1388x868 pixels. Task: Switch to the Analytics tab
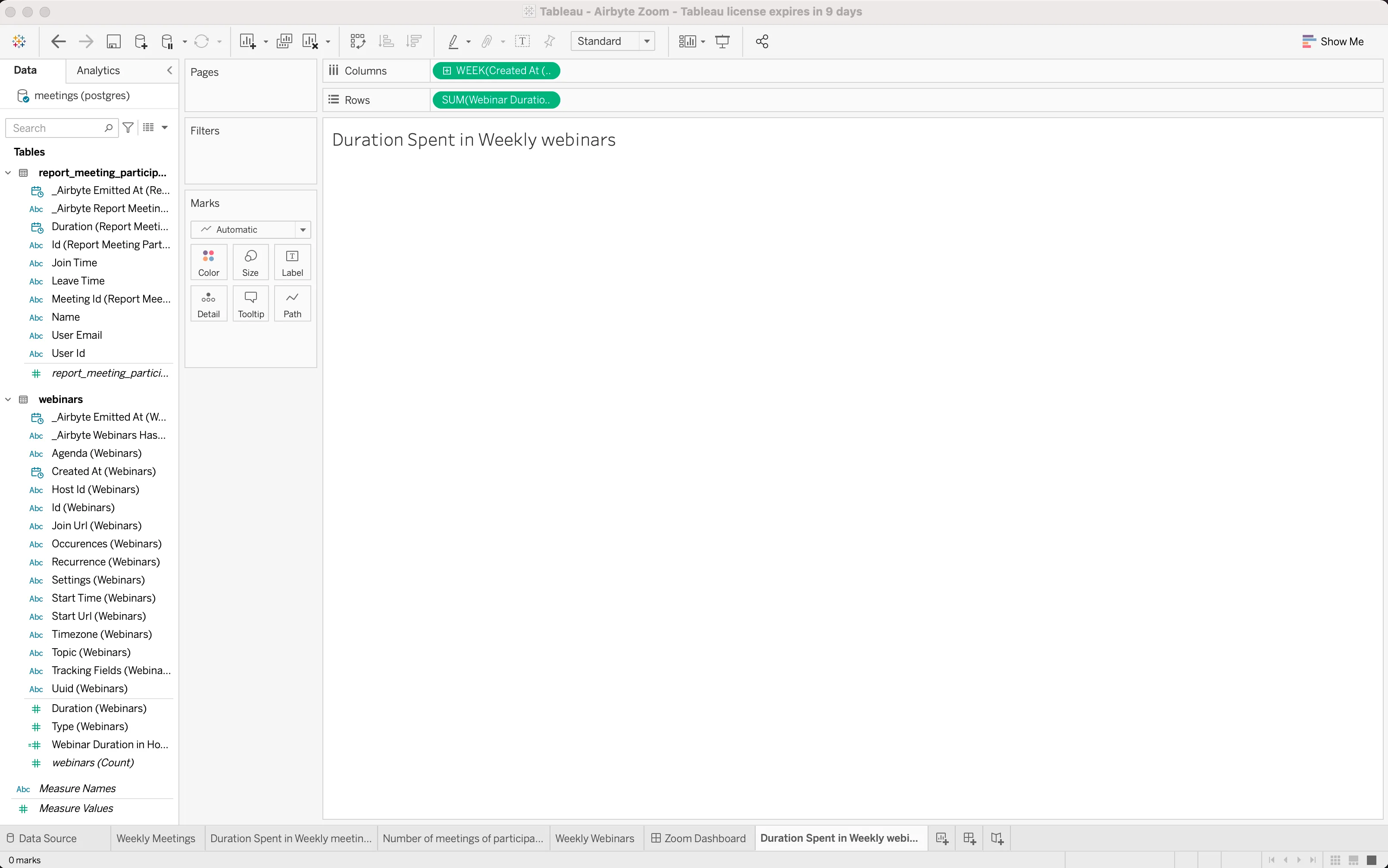tap(98, 70)
